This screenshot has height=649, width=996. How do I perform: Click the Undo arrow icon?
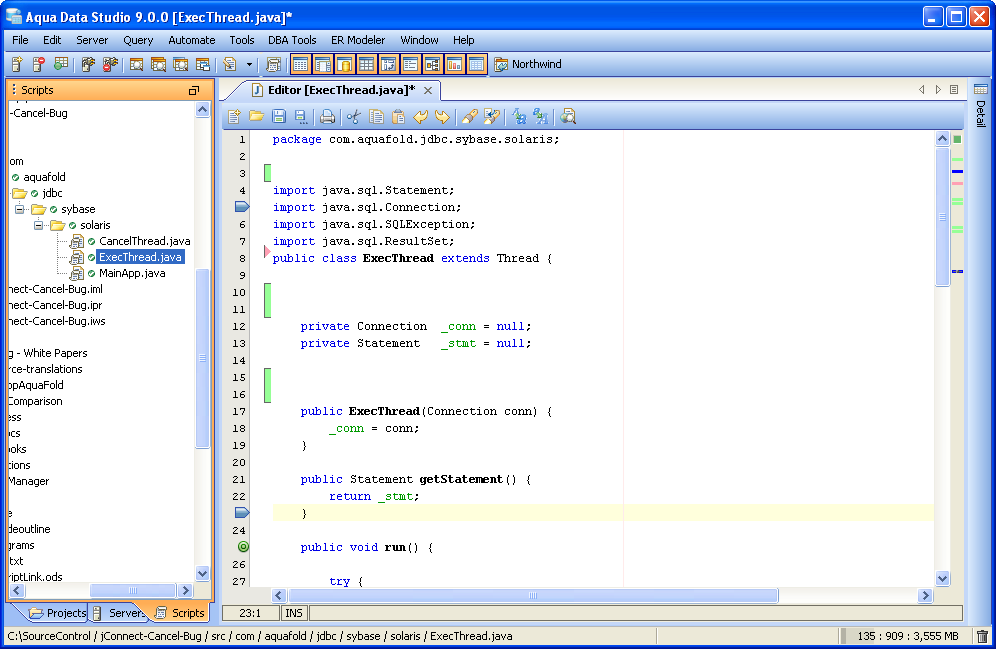(x=420, y=117)
